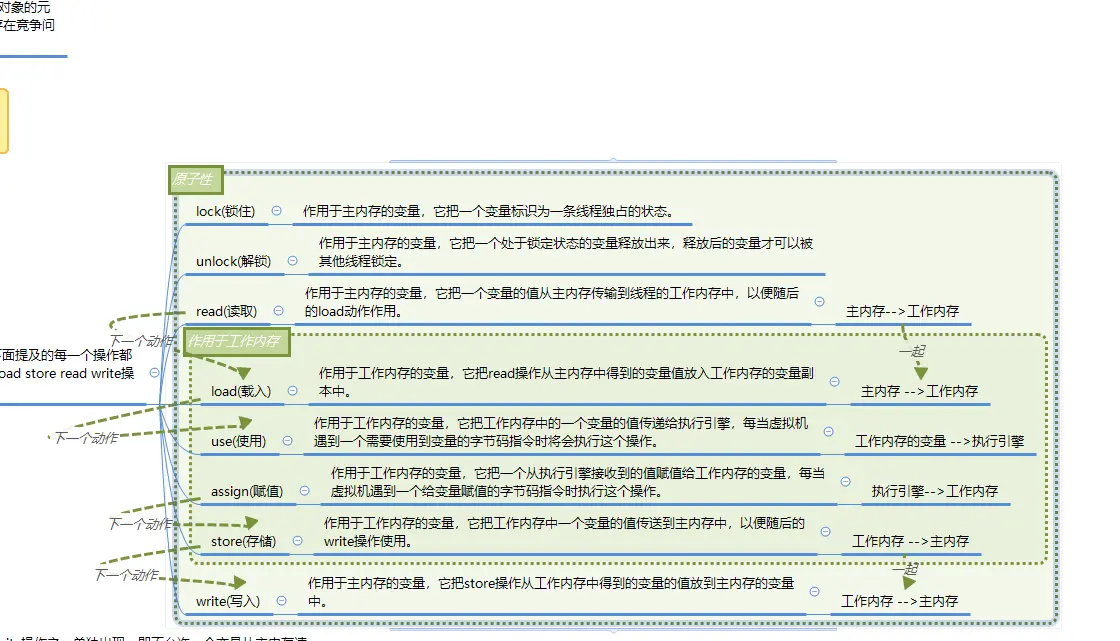
Task: Click the 下一个动作 label beside store
Action: (x=140, y=524)
